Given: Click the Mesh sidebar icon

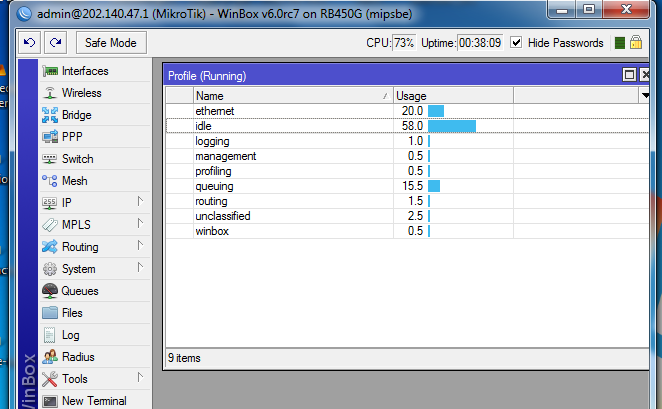Looking at the screenshot, I should click(50, 181).
